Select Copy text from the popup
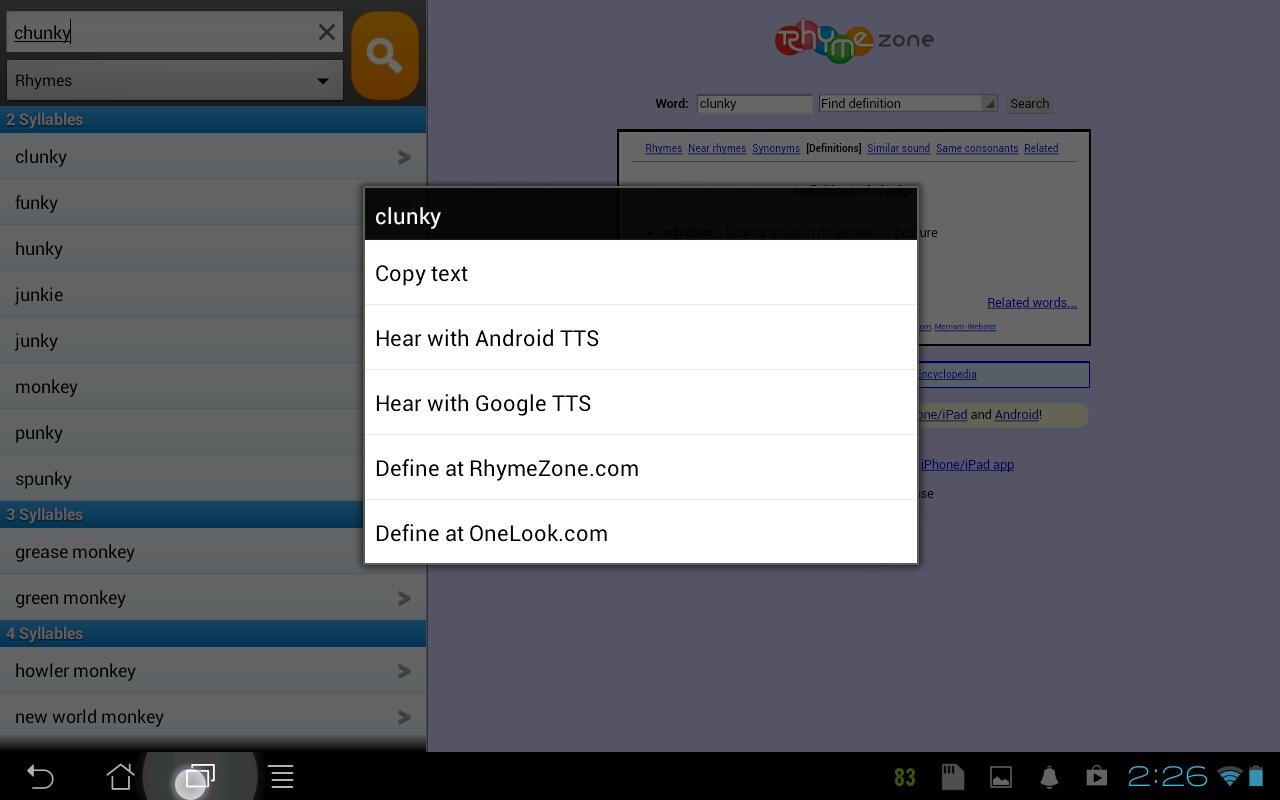 click(641, 273)
